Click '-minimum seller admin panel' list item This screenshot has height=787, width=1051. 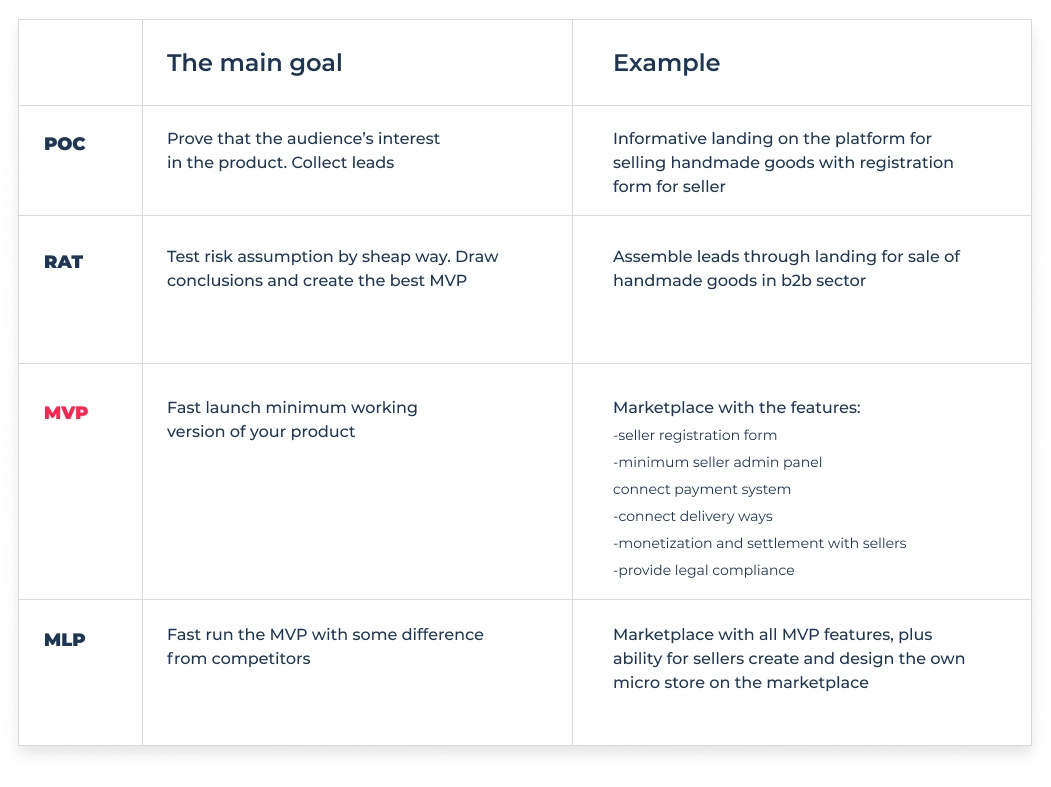pyautogui.click(x=717, y=462)
